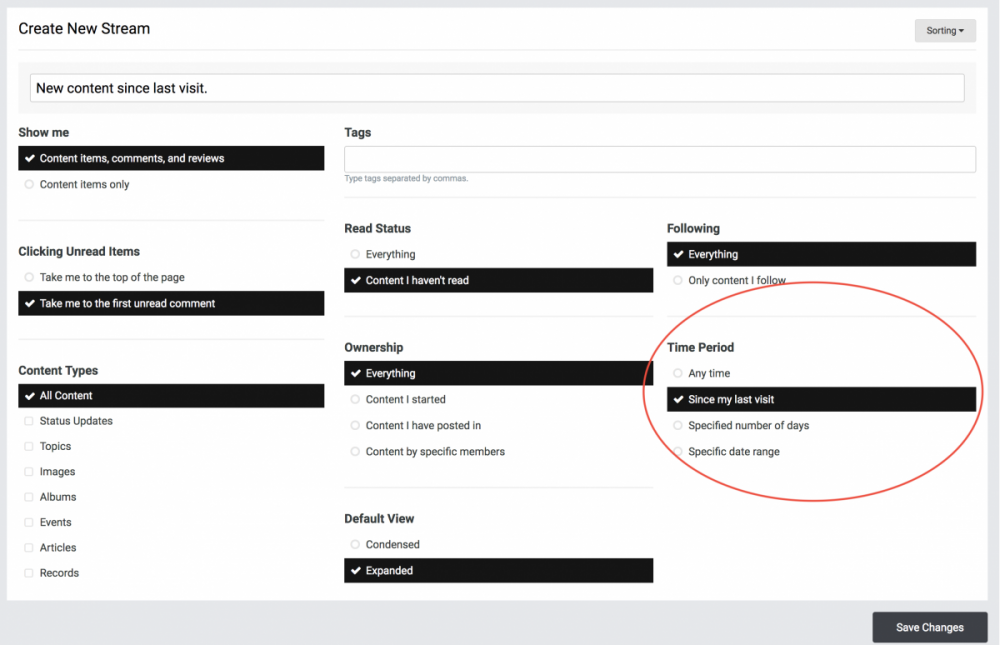Click the stream title input field
The width and height of the screenshot is (1000, 645).
click(x=497, y=88)
